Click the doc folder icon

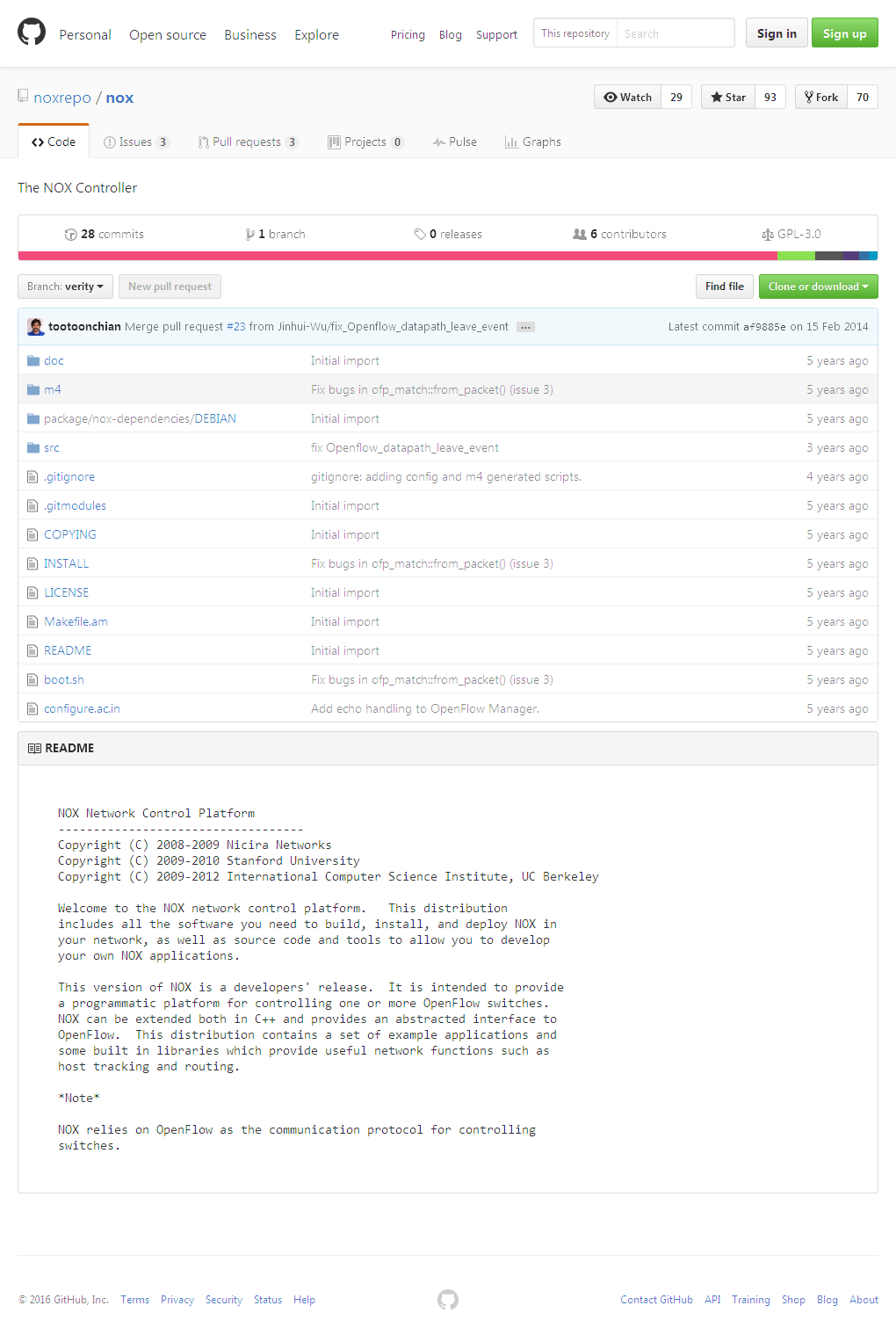[33, 360]
